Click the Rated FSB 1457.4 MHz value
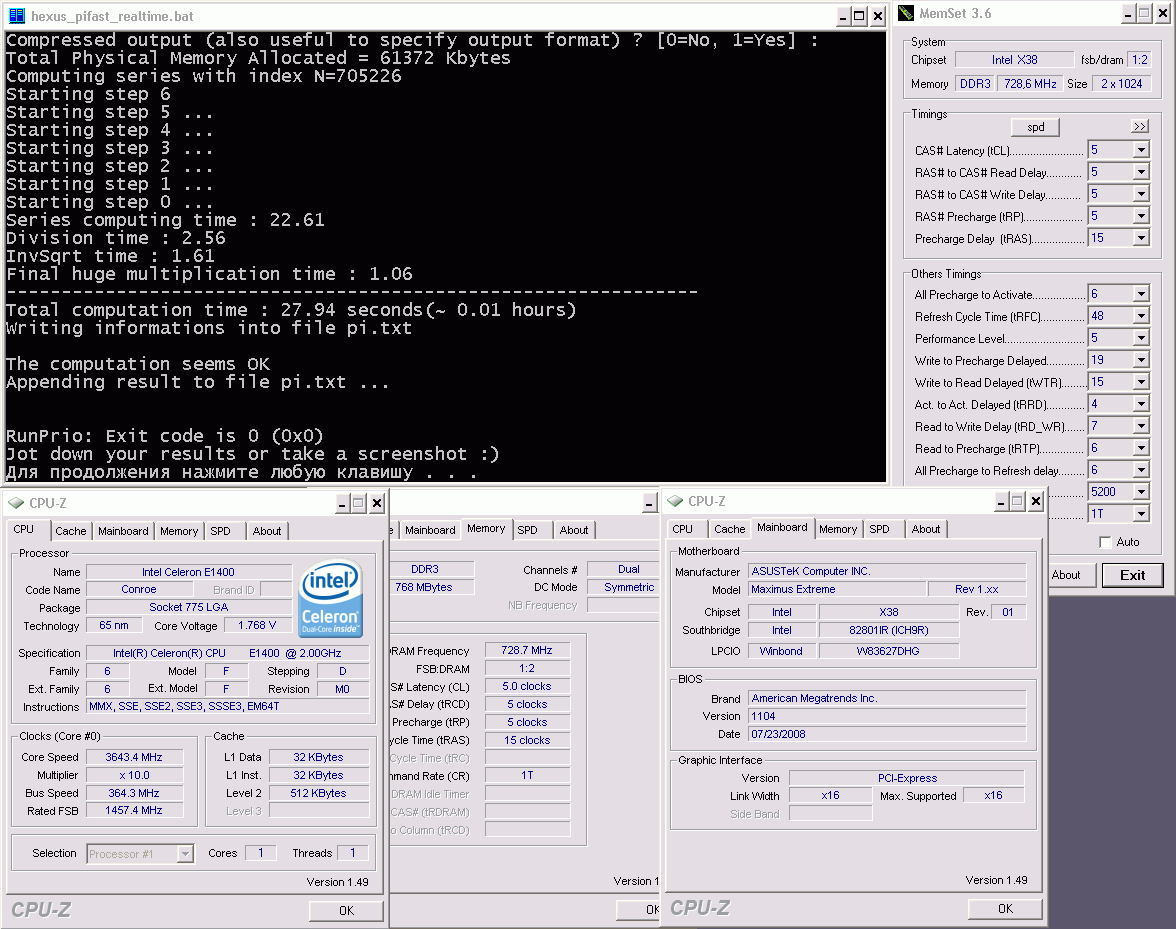Image resolution: width=1176 pixels, height=929 pixels. coord(134,811)
